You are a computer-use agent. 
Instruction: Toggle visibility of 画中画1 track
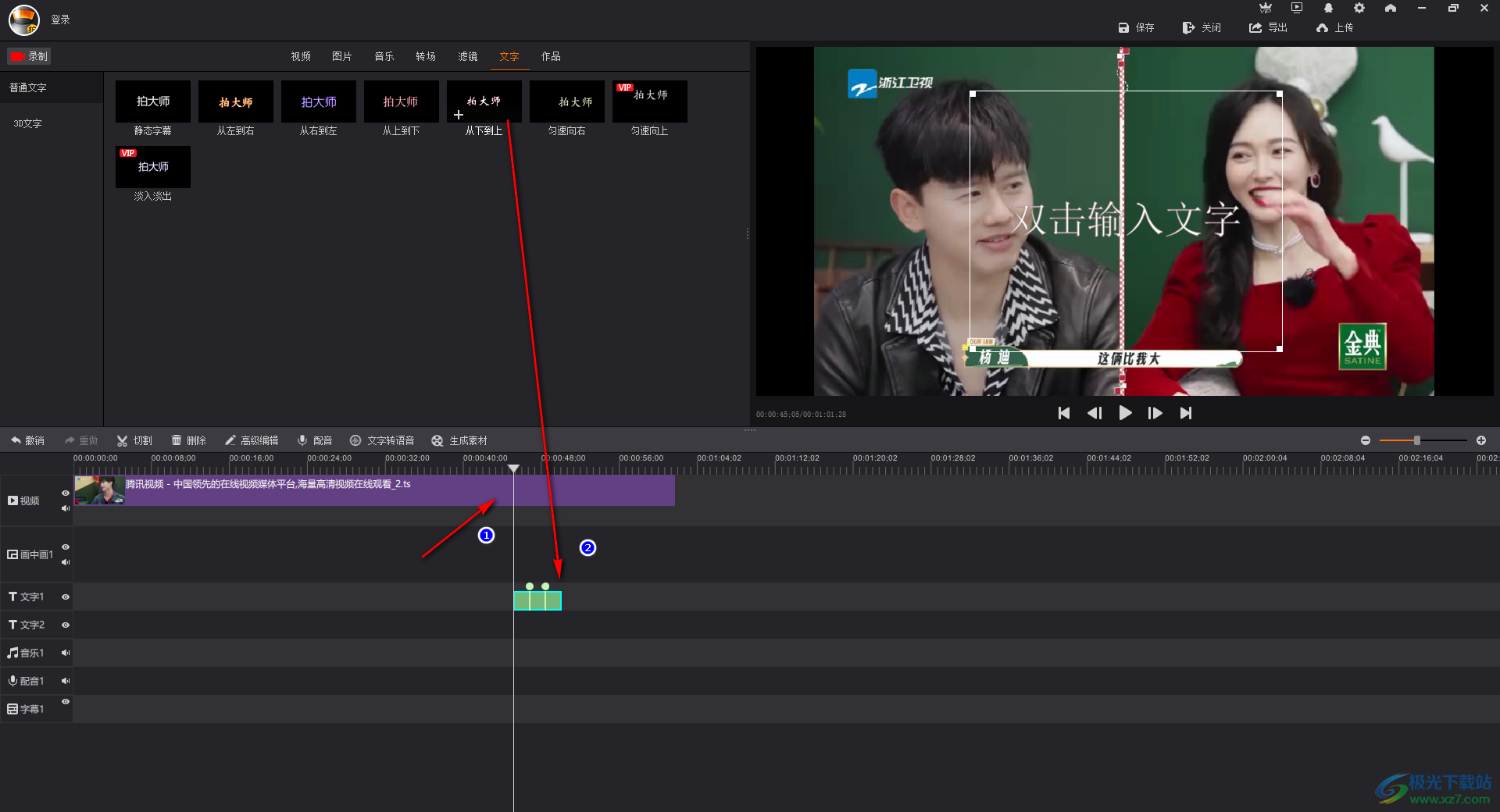[66, 547]
